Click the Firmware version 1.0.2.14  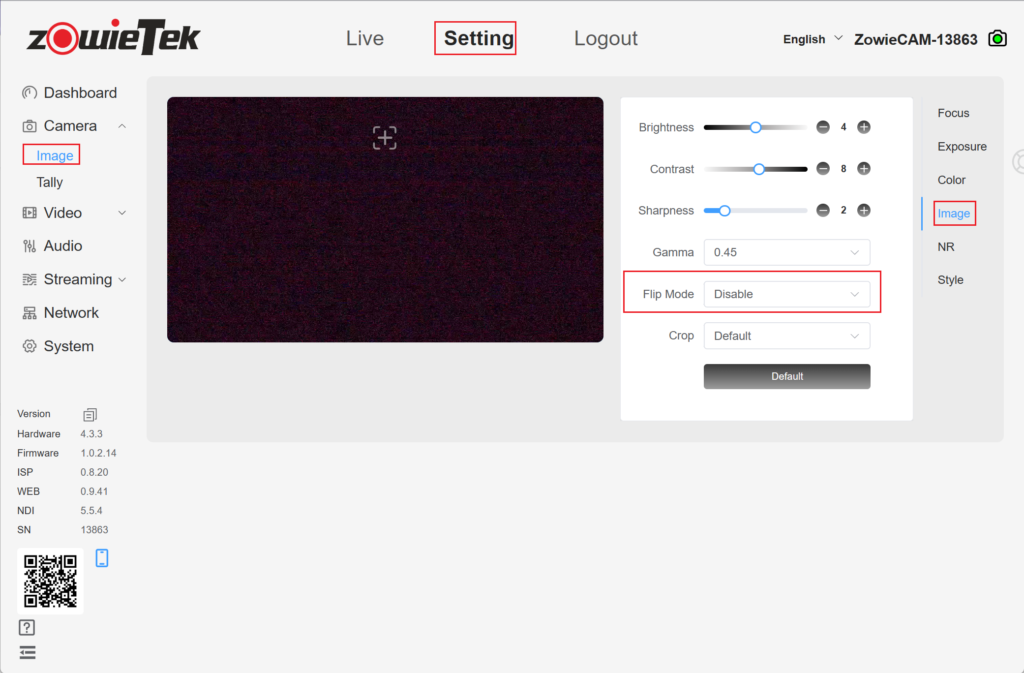point(99,453)
